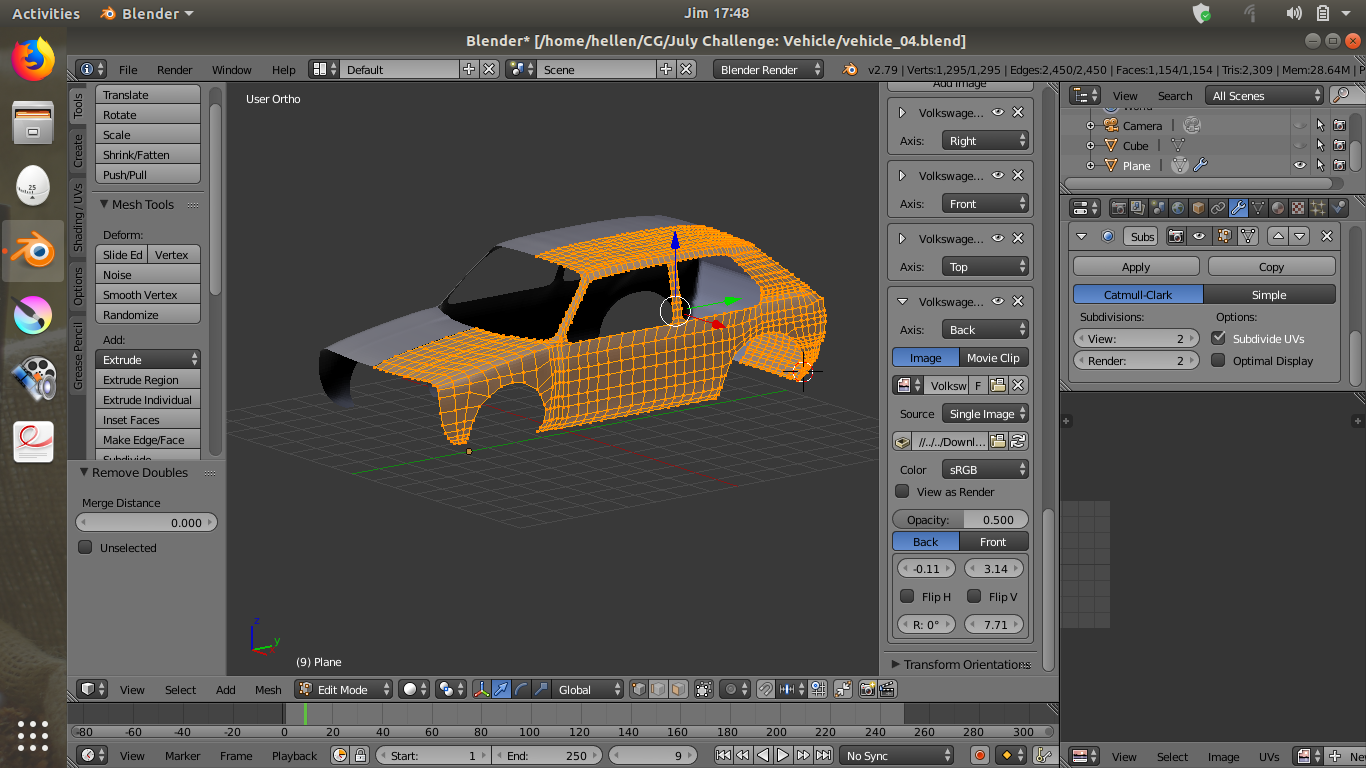Open the Material properties tab icon
This screenshot has width=1366, height=768.
click(1278, 208)
